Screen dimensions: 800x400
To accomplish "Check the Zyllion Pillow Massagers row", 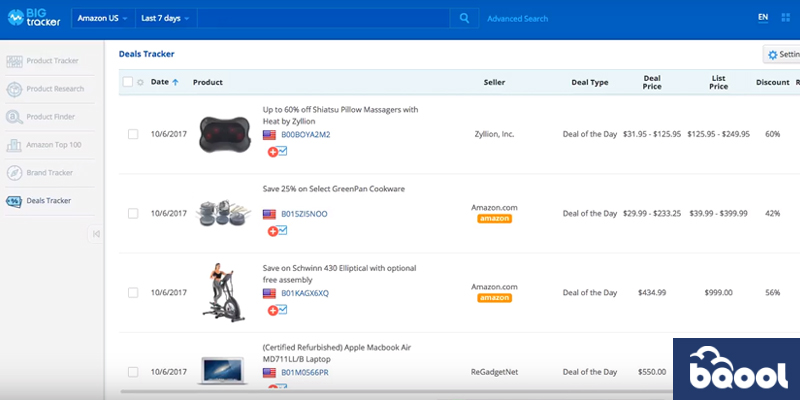I will point(133,134).
